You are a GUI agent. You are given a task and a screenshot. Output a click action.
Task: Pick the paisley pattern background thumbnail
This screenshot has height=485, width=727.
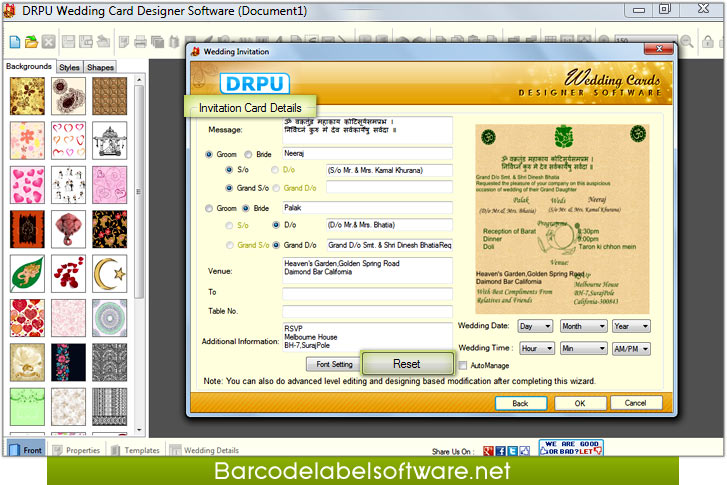click(68, 96)
